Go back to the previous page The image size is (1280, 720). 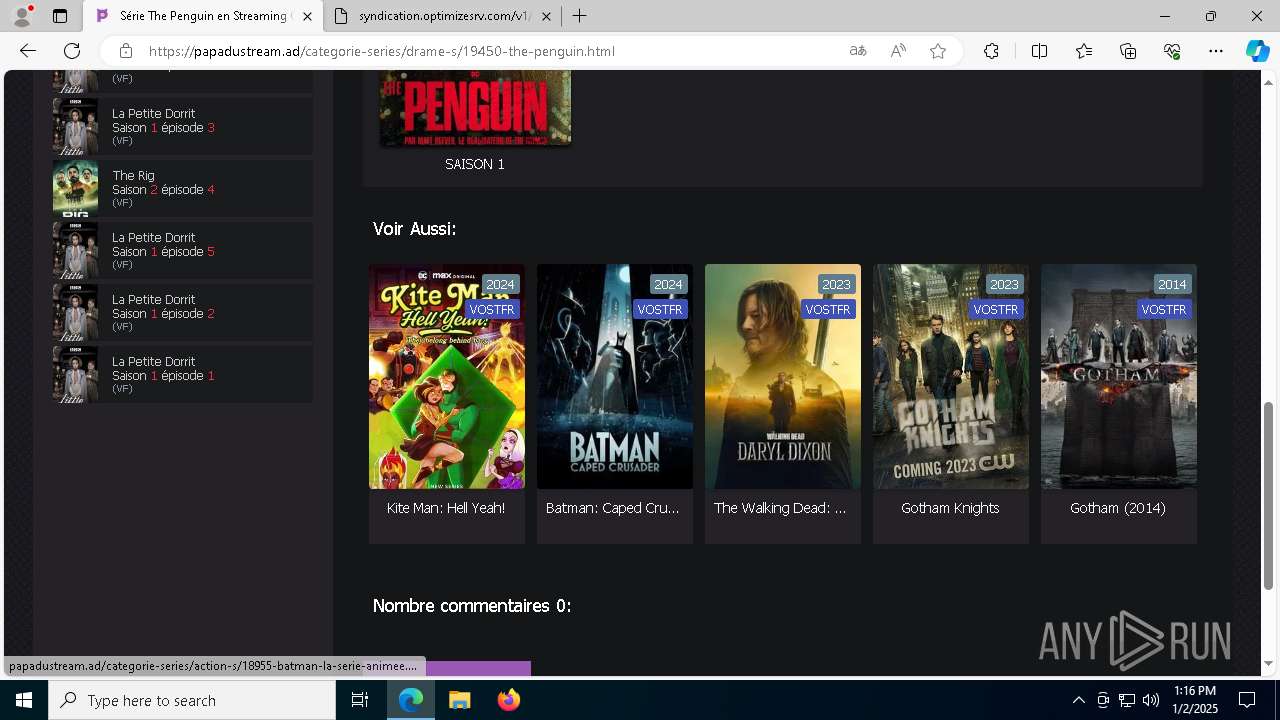[27, 51]
